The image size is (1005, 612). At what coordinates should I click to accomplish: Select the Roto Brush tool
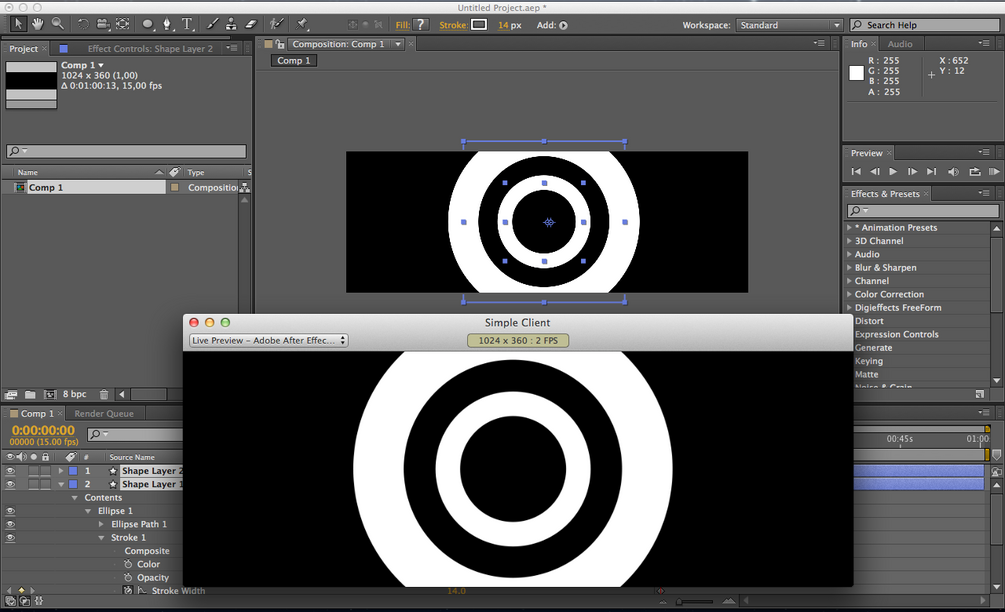coord(276,24)
